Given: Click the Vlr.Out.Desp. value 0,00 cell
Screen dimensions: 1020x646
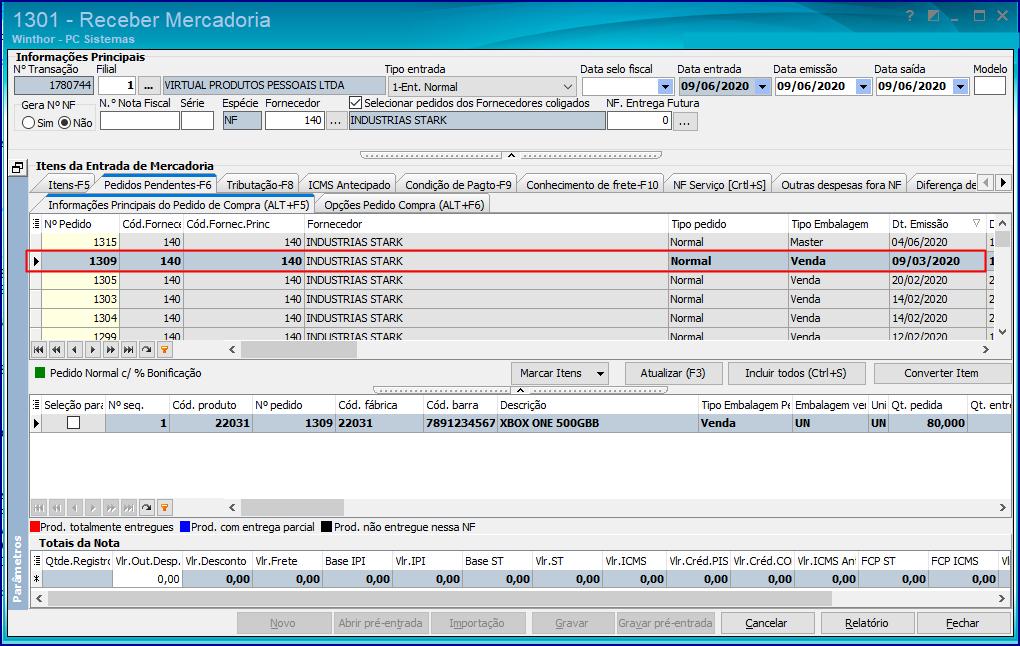Looking at the screenshot, I should coord(148,579).
